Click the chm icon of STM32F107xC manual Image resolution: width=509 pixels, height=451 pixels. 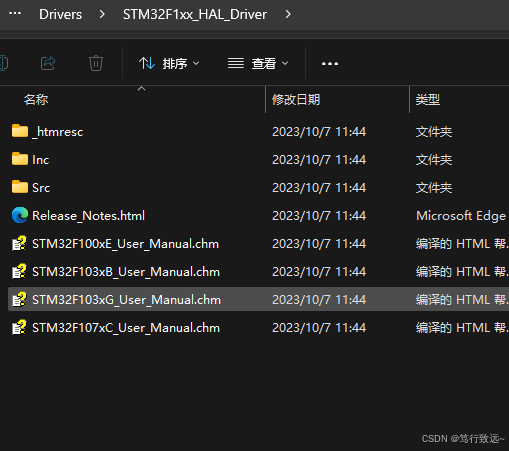coord(19,327)
